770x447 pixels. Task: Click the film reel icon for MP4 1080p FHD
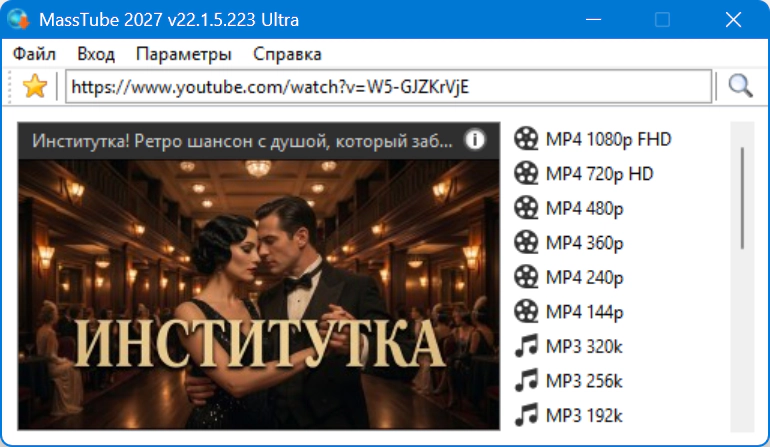pos(526,139)
